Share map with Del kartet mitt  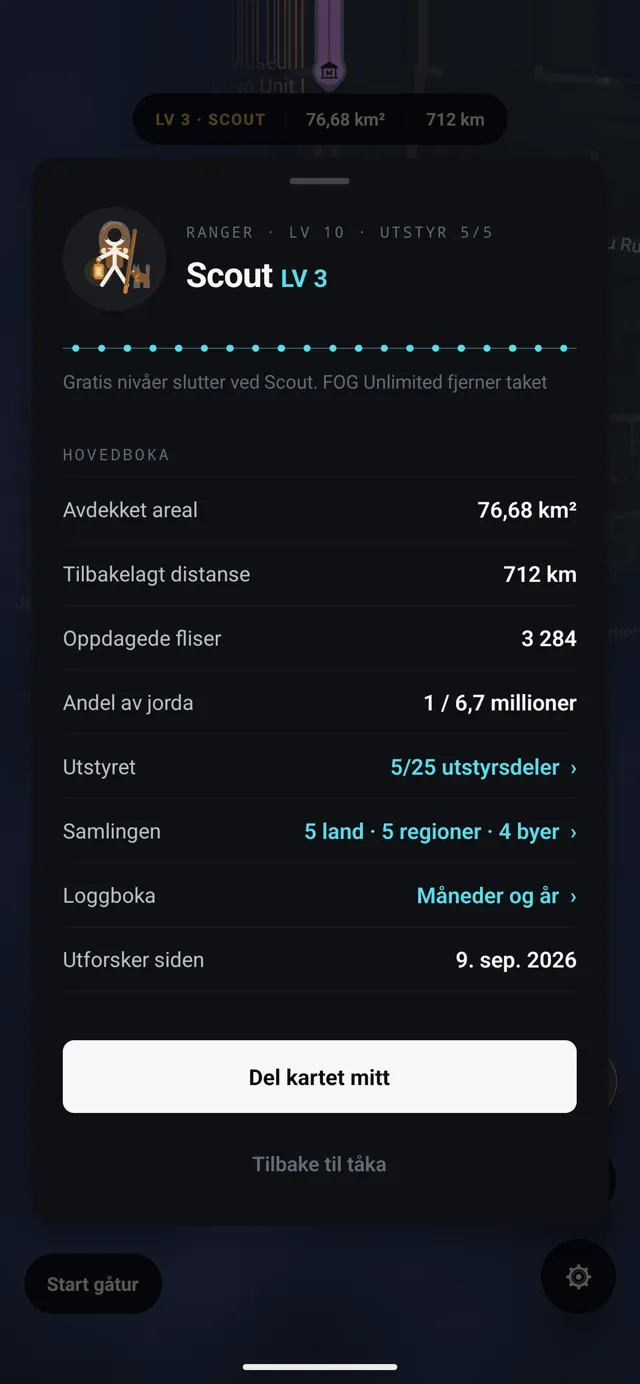click(320, 1077)
